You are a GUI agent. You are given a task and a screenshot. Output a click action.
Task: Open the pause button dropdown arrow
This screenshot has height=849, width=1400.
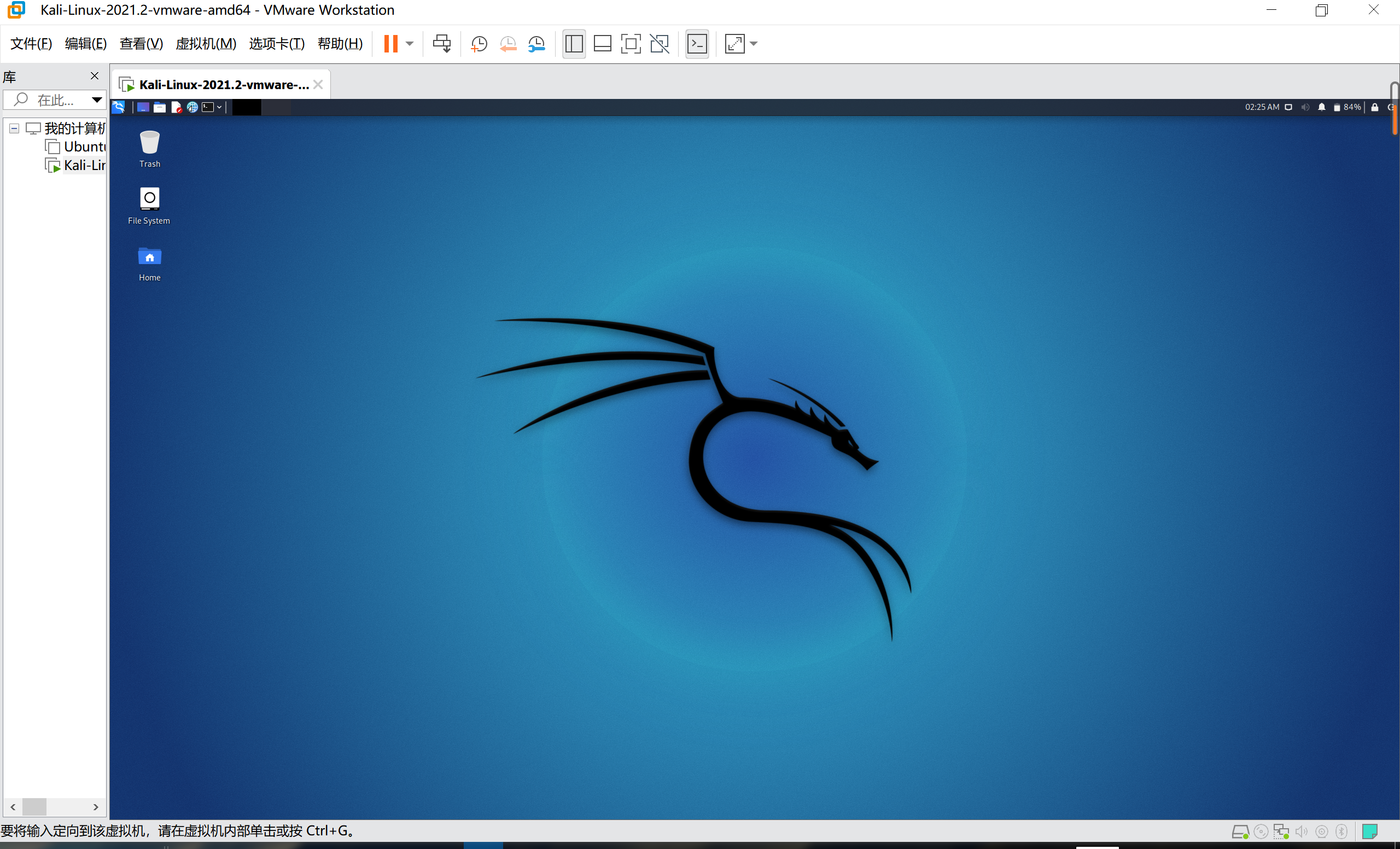410,44
